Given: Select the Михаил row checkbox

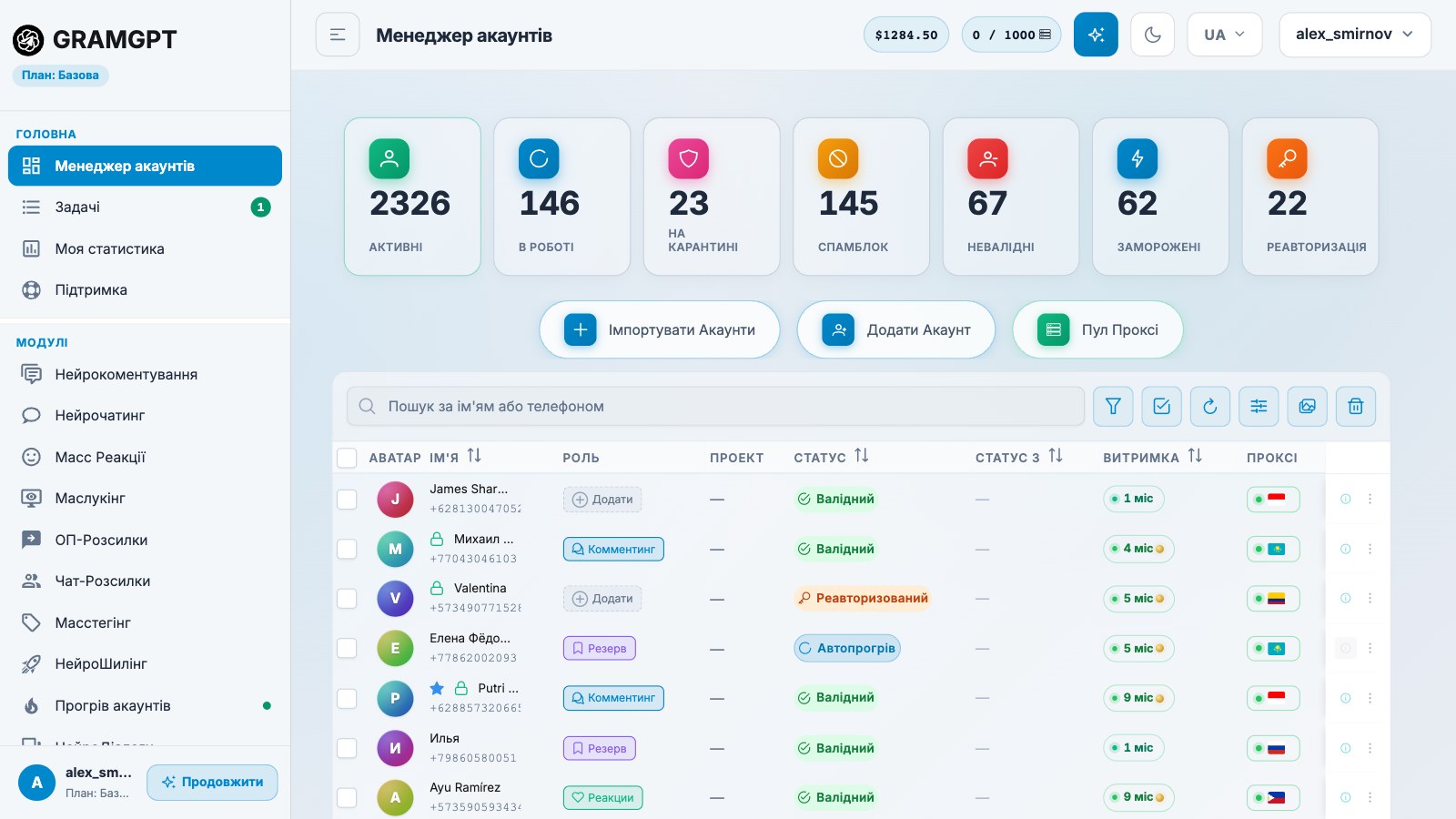Looking at the screenshot, I should click(347, 549).
